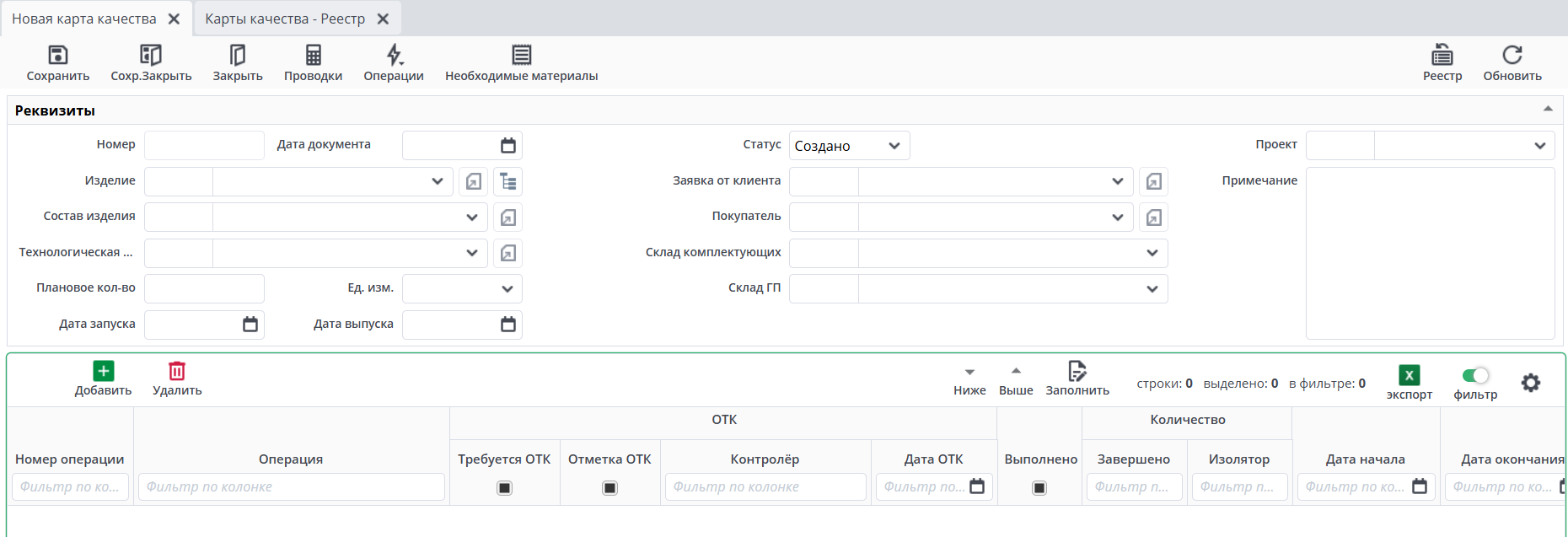Image resolution: width=1568 pixels, height=537 pixels.
Task: Open Проводки calculator icon
Action: [x=313, y=56]
